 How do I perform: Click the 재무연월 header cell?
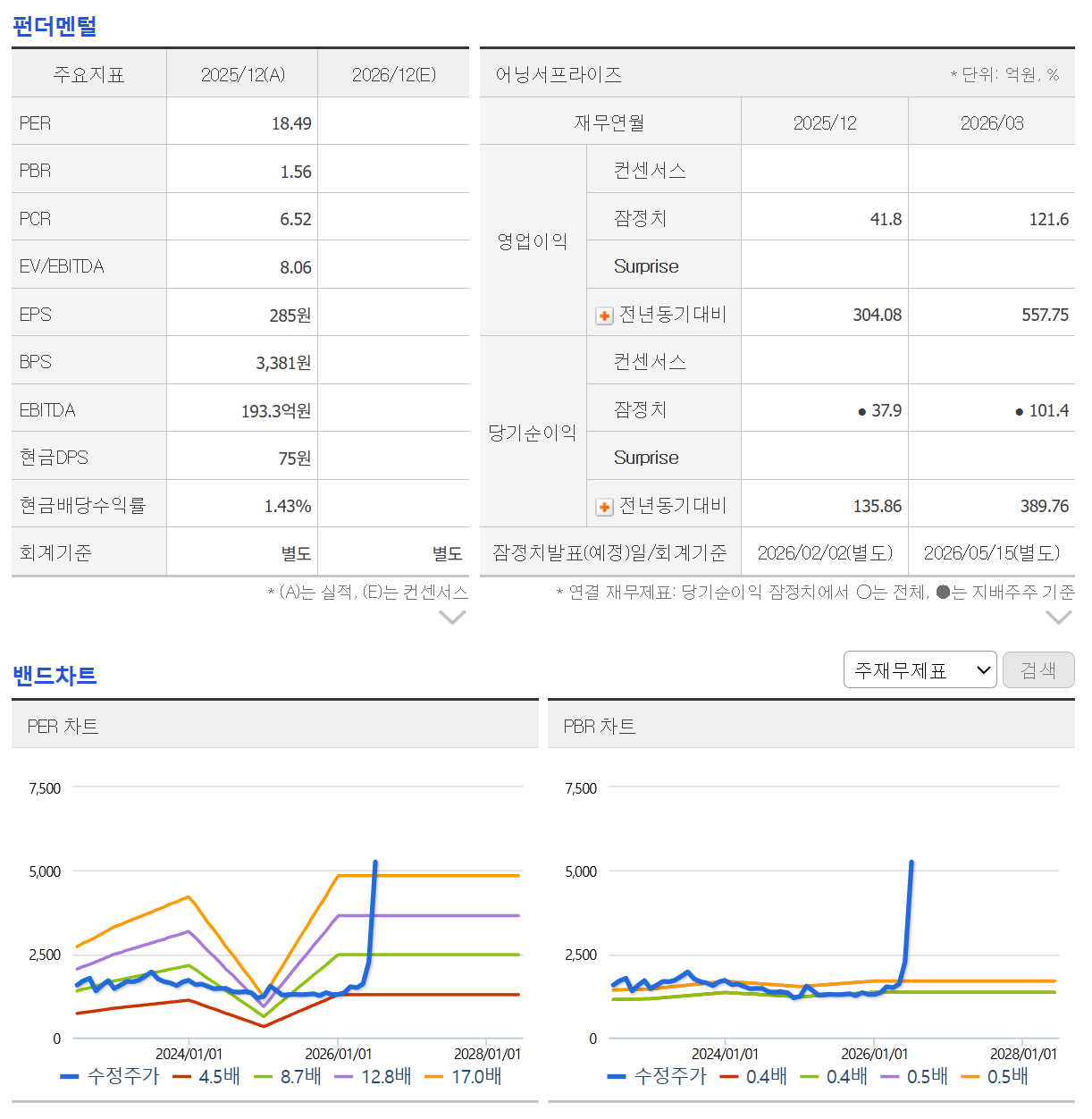coord(610,122)
